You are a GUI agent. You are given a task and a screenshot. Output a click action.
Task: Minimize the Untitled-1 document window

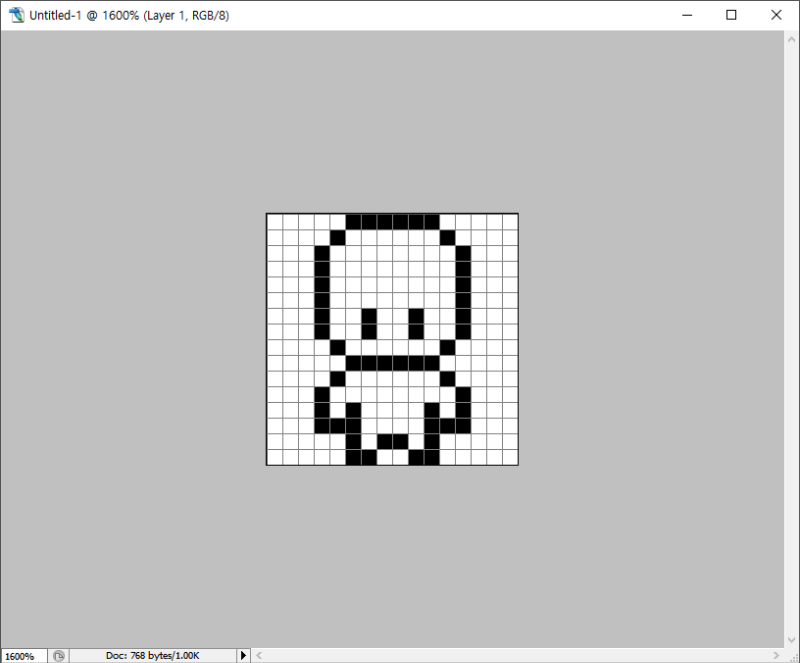pos(687,15)
